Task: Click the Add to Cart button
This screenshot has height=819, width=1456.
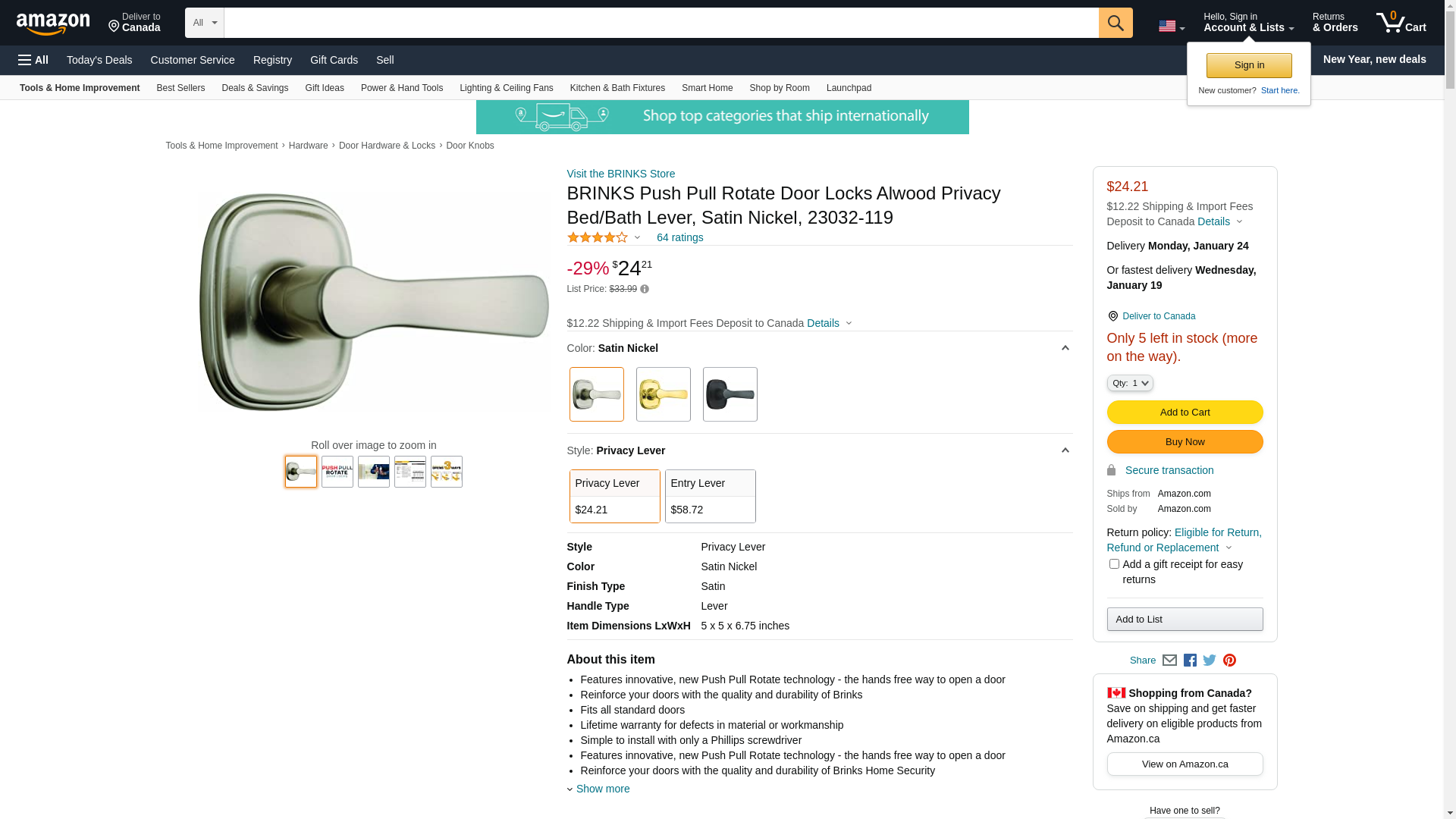Action: (1185, 412)
